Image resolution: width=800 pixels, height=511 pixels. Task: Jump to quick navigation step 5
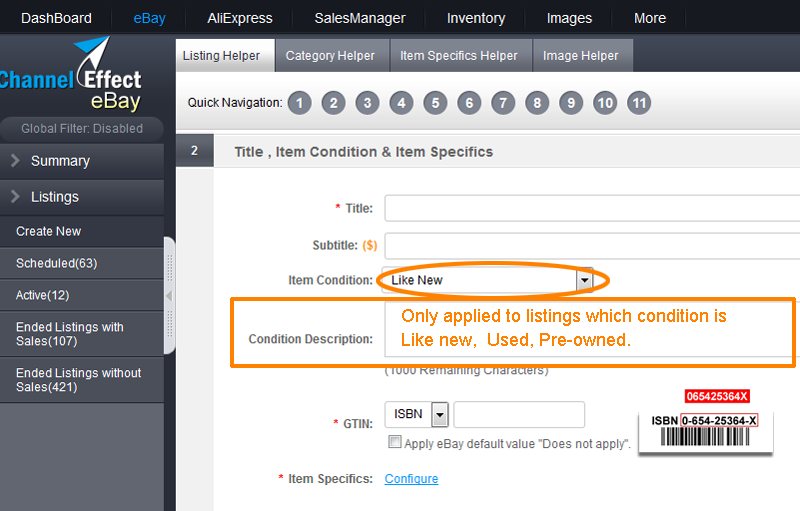pyautogui.click(x=435, y=103)
